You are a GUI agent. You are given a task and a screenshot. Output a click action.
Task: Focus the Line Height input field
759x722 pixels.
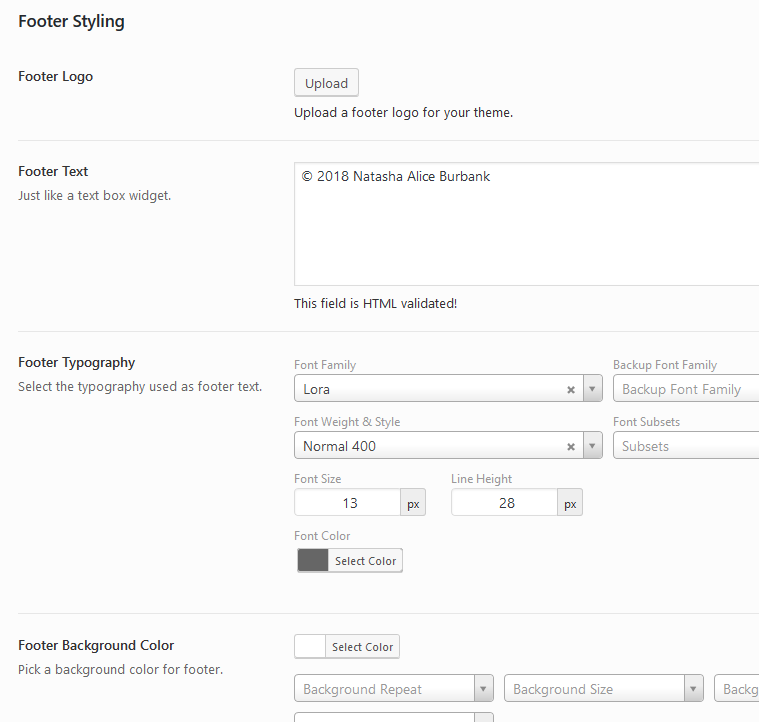click(505, 503)
